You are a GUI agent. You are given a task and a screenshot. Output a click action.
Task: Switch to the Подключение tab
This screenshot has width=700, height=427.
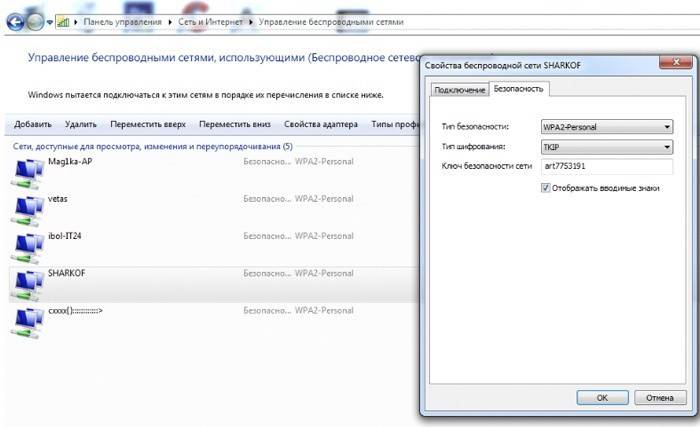[459, 91]
